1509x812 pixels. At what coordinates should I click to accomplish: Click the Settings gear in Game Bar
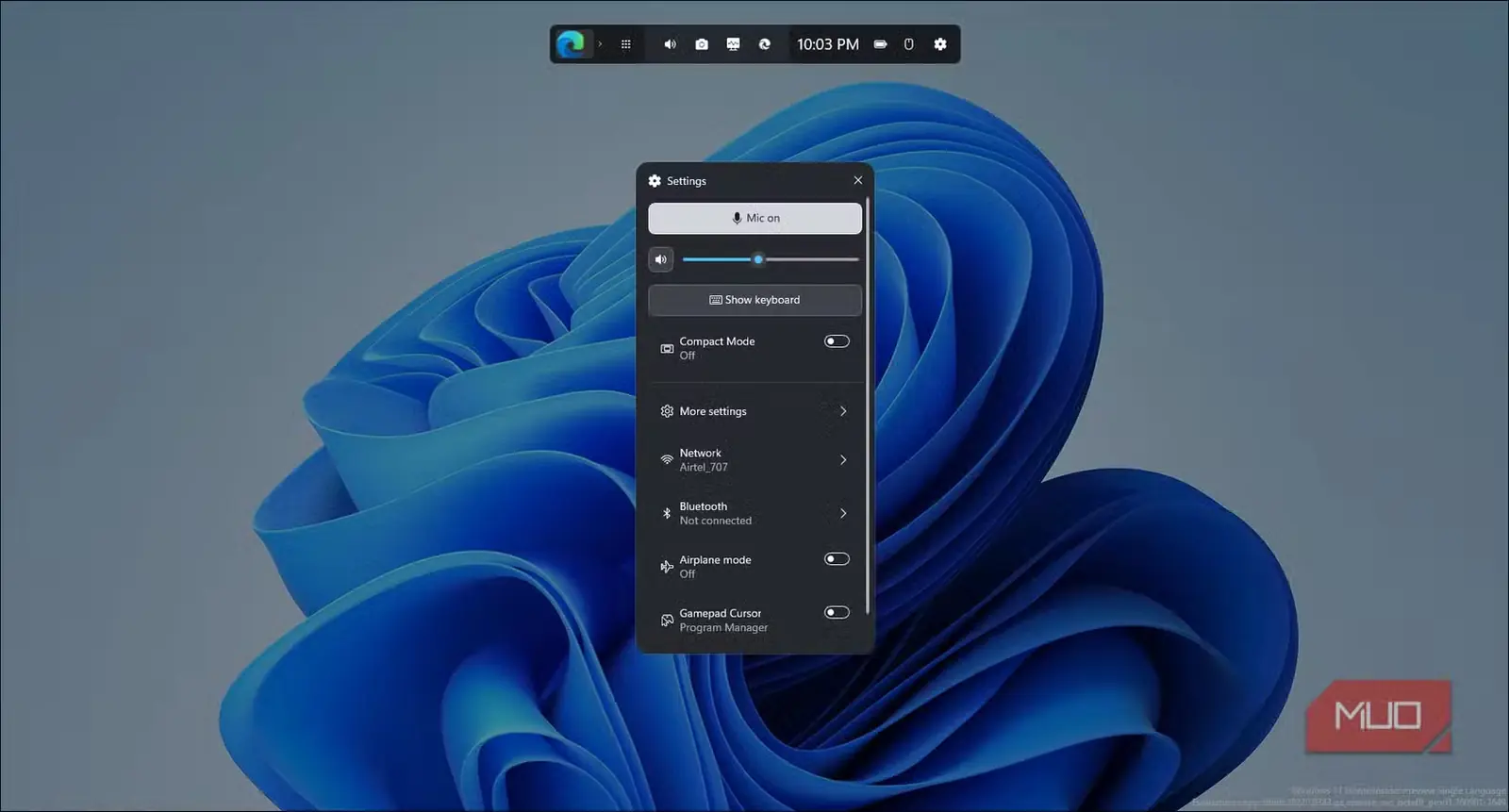pyautogui.click(x=940, y=44)
